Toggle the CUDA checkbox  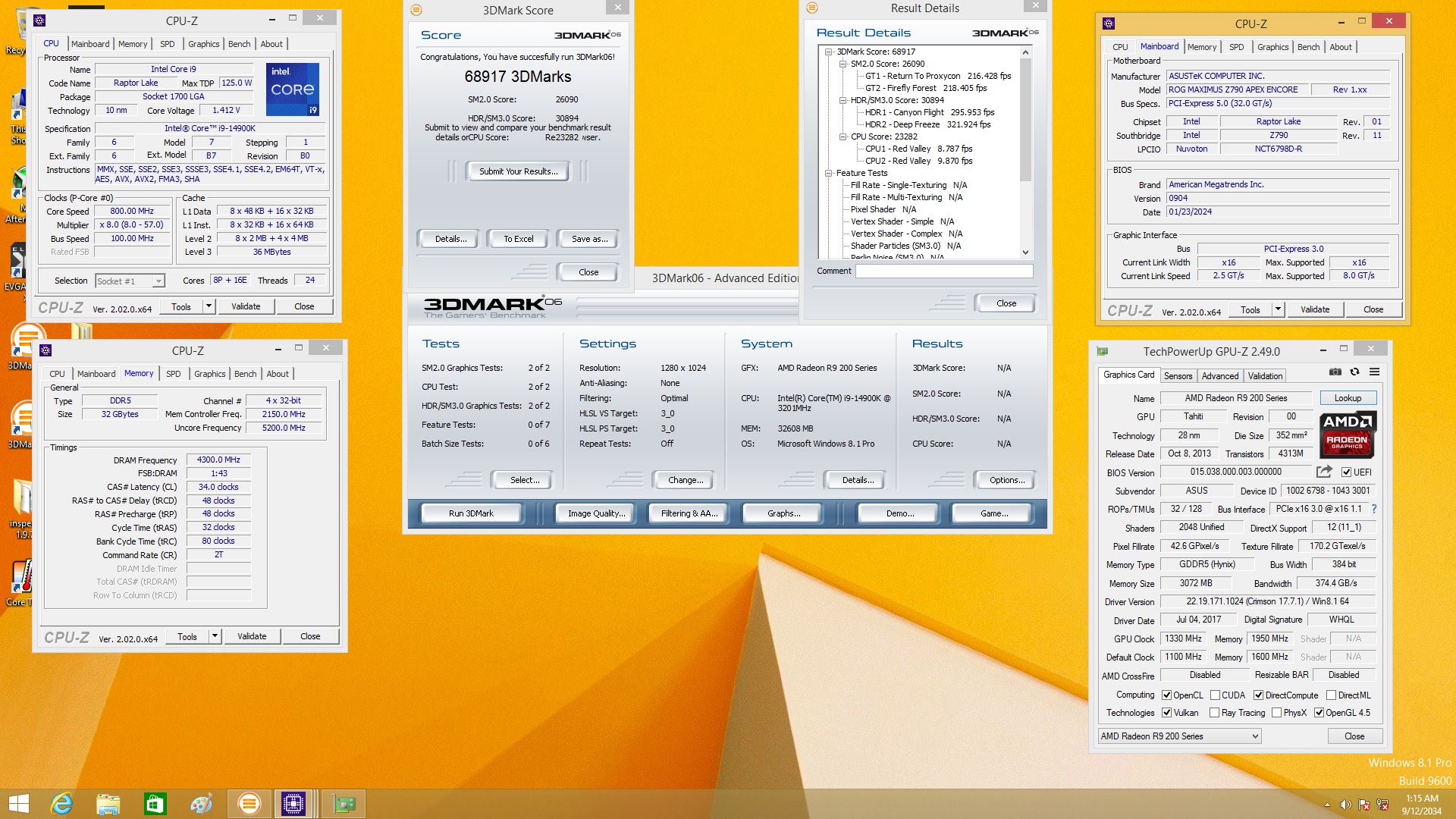tap(1215, 695)
